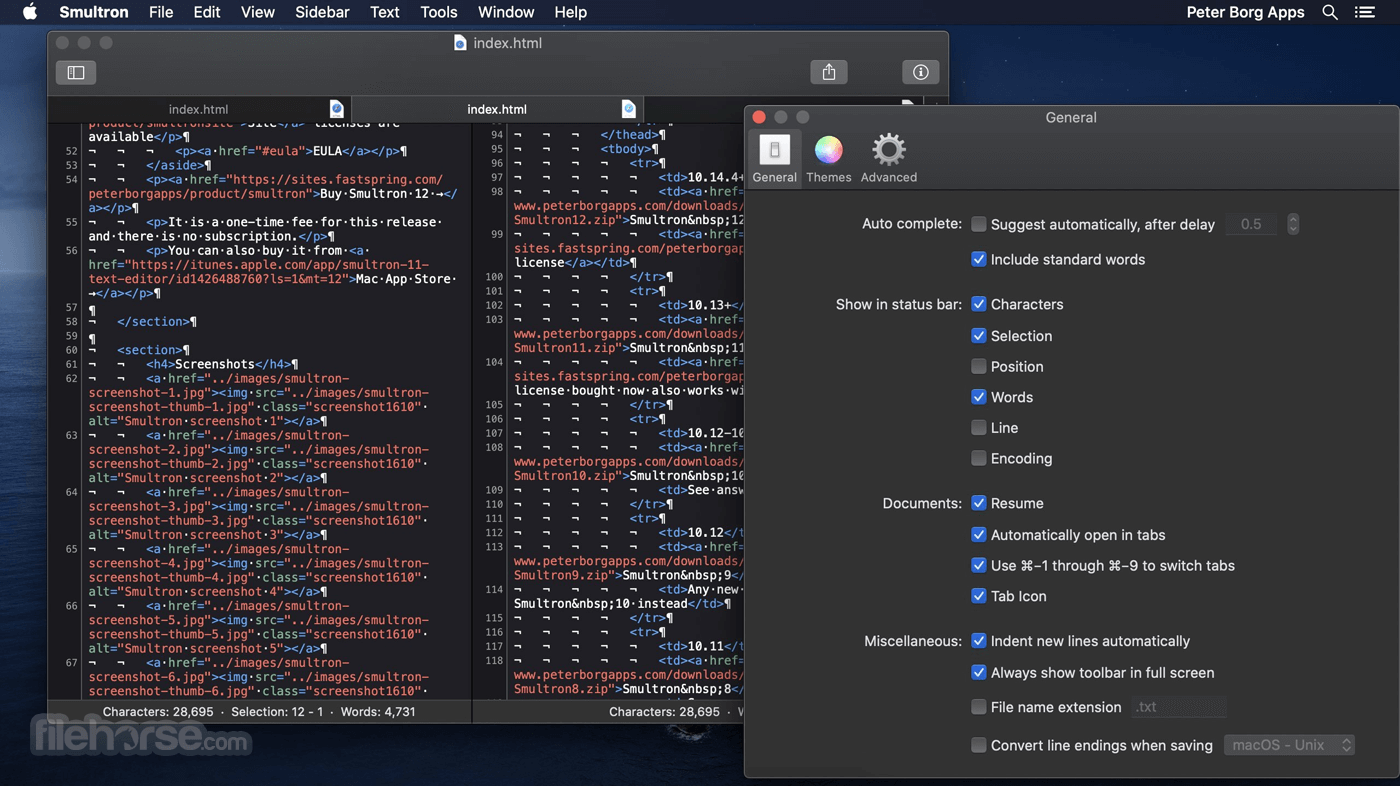
Task: Open the document info button in the toolbar
Action: pyautogui.click(x=921, y=72)
